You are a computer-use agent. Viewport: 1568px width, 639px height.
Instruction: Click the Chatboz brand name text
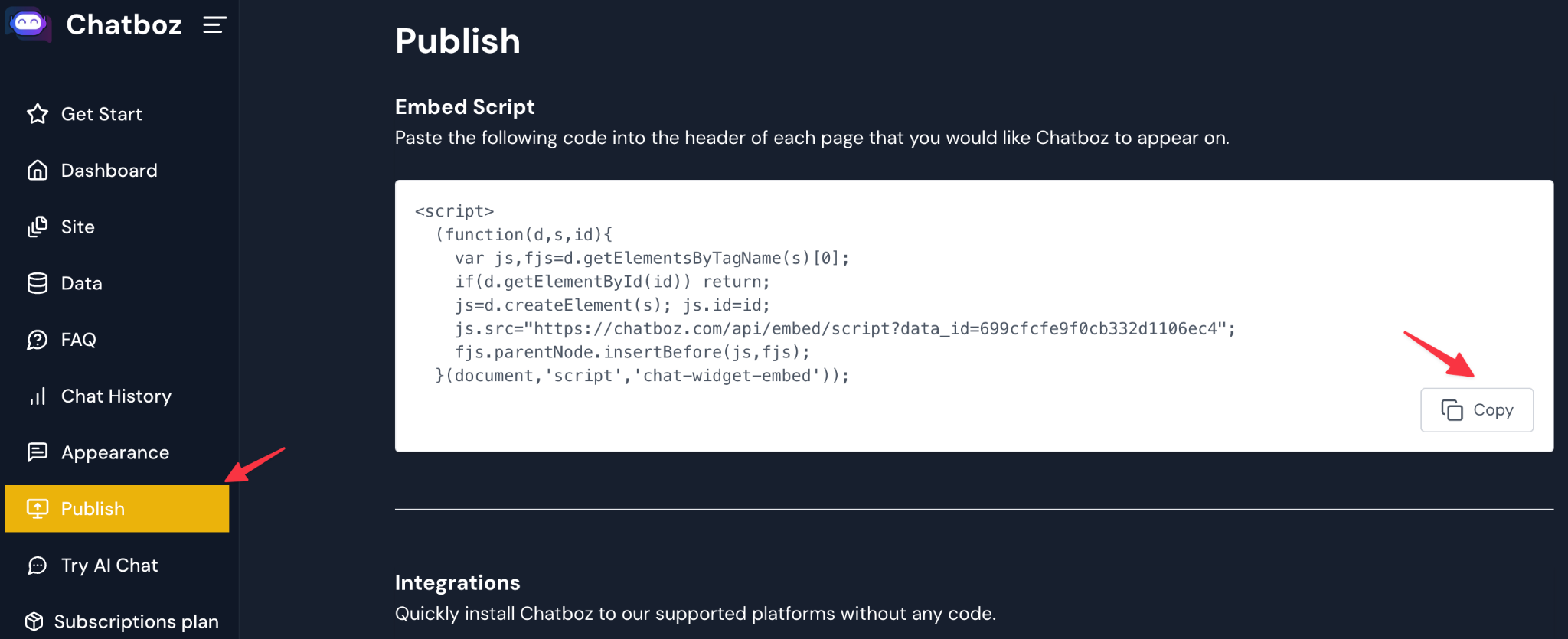(124, 25)
